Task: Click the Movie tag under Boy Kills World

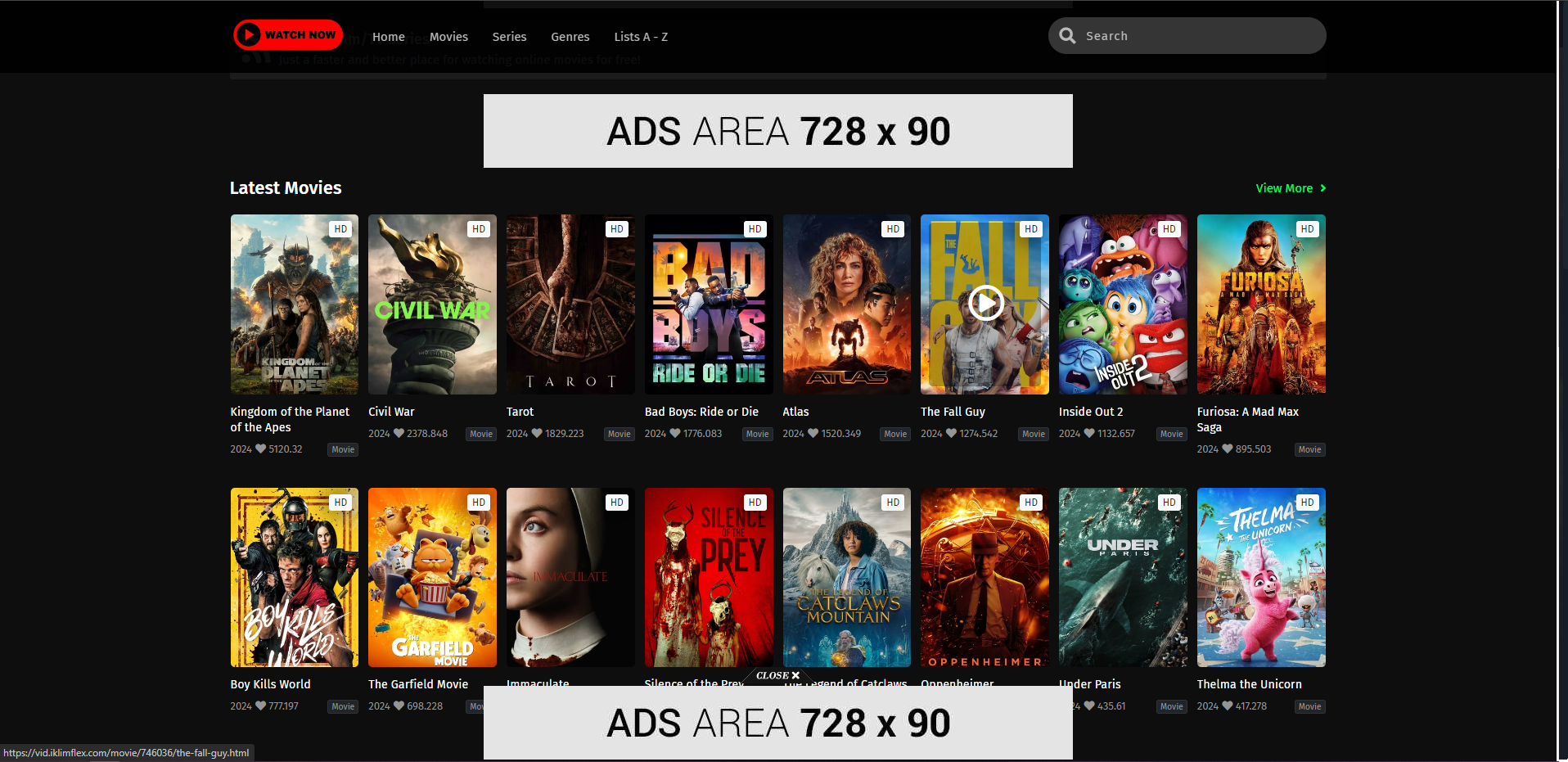Action: click(x=343, y=706)
